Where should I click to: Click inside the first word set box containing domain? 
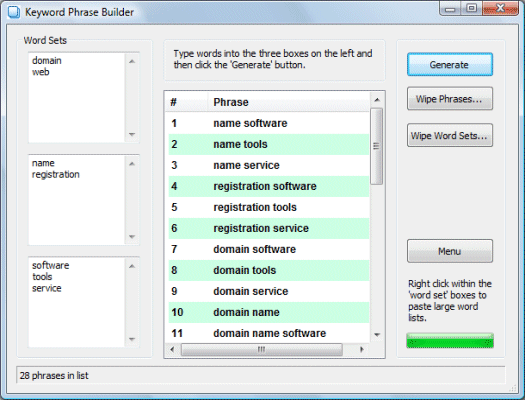tap(77, 98)
